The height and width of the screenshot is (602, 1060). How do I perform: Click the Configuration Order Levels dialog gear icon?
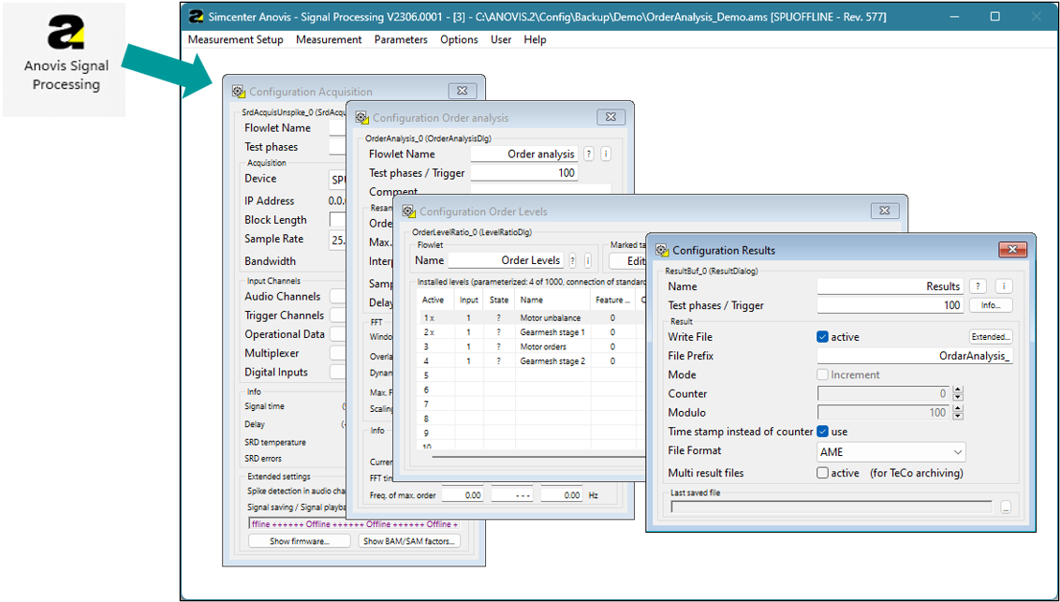pyautogui.click(x=408, y=211)
